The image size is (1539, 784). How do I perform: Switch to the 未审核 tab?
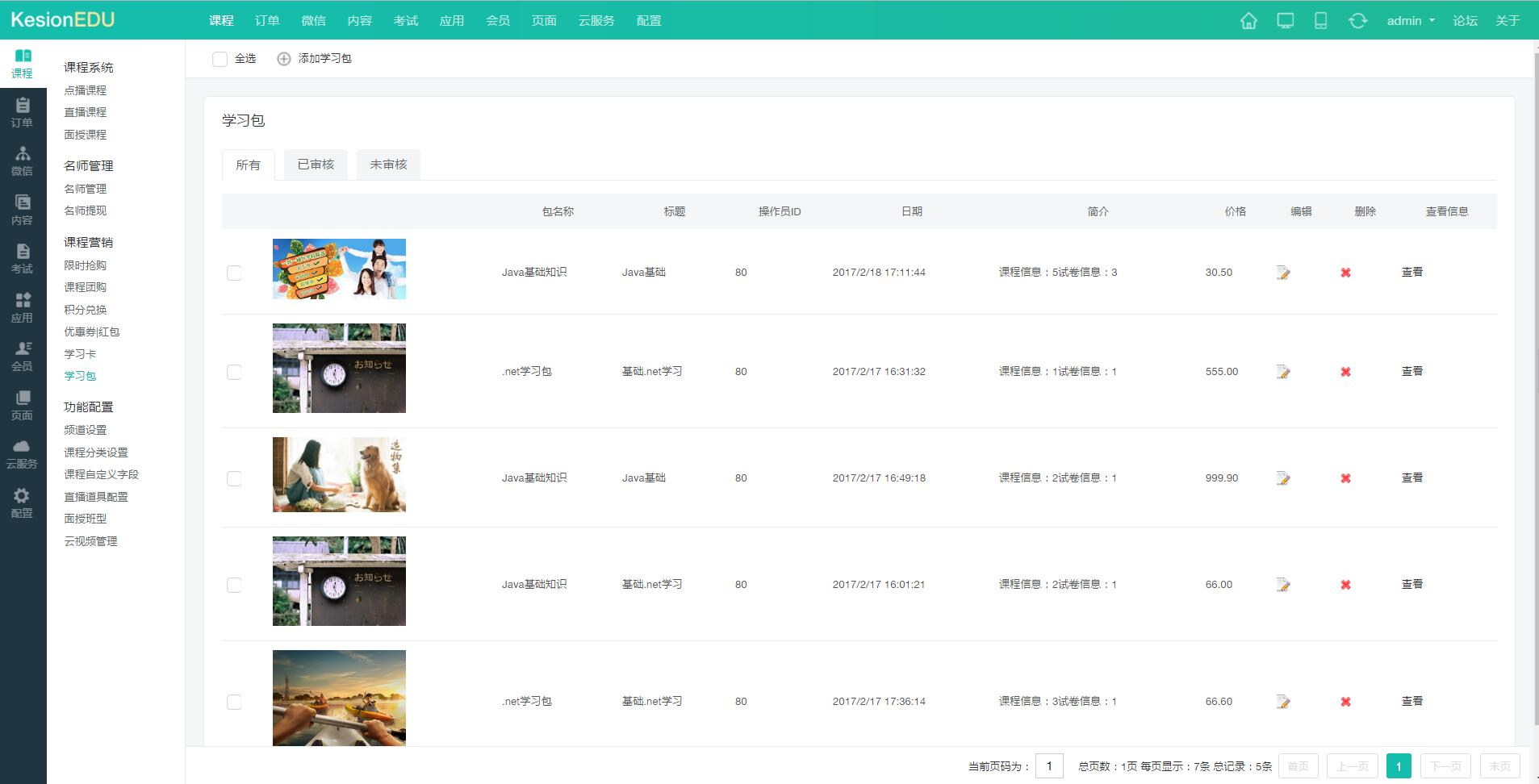click(387, 165)
